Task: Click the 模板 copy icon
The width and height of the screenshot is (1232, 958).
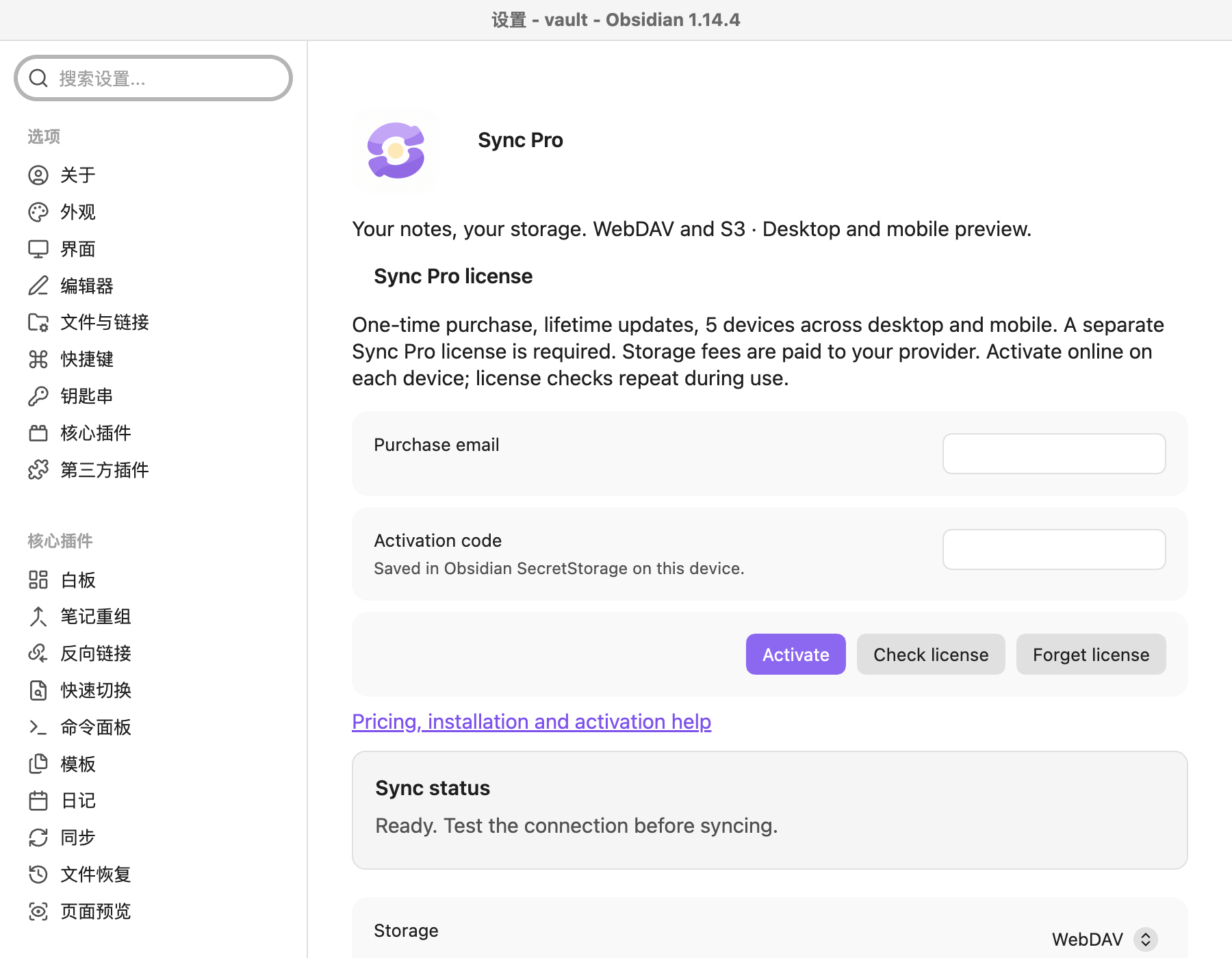Action: (x=38, y=764)
